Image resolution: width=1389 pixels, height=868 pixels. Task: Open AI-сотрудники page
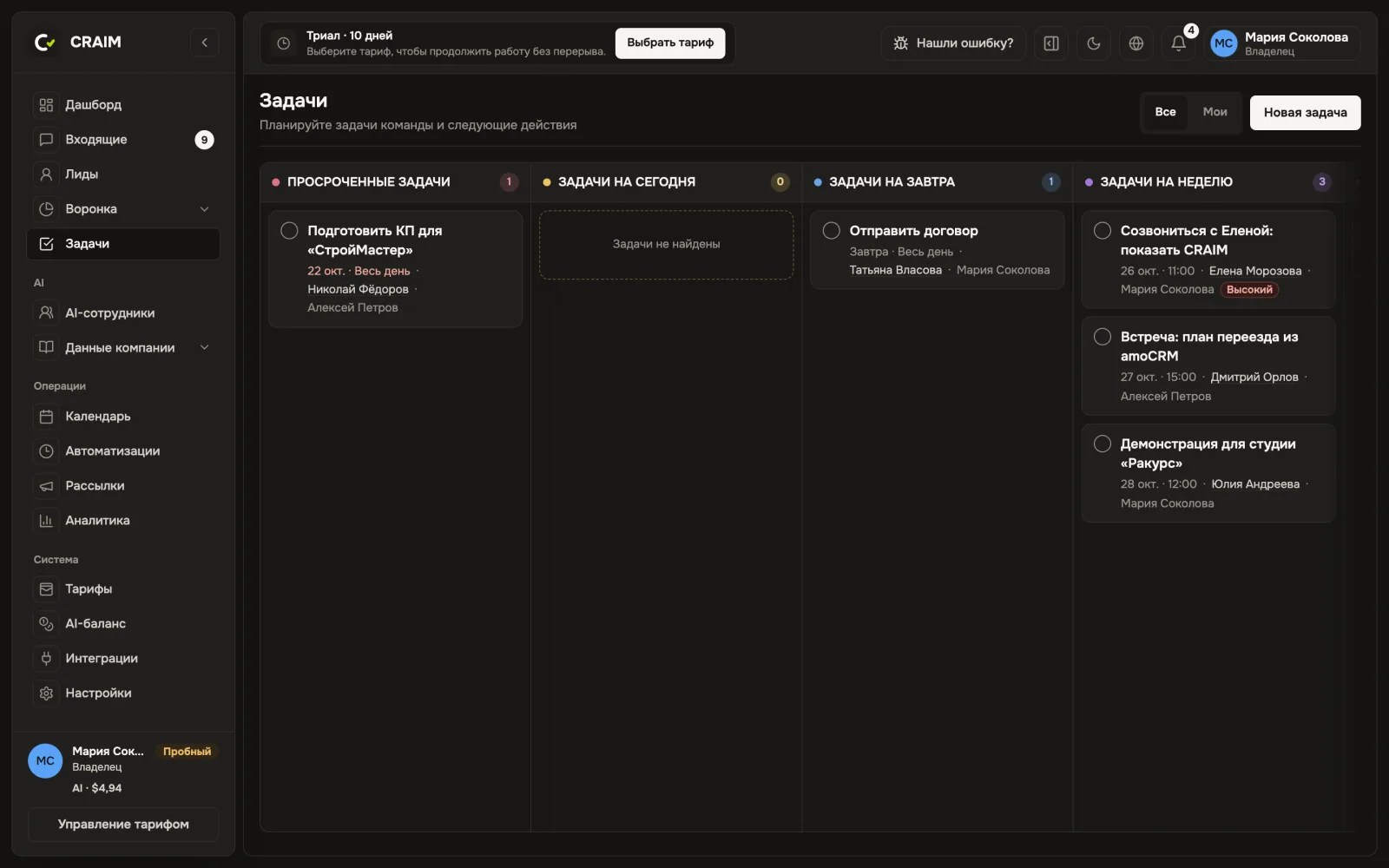123,313
